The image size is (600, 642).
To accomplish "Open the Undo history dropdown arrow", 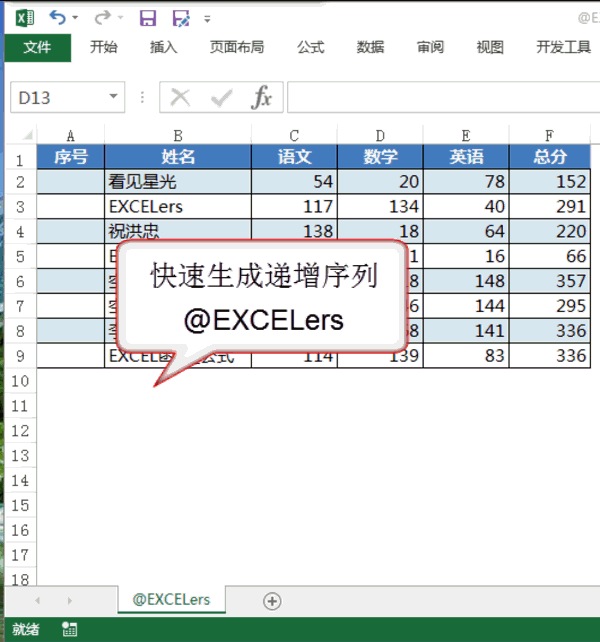I will click(76, 19).
